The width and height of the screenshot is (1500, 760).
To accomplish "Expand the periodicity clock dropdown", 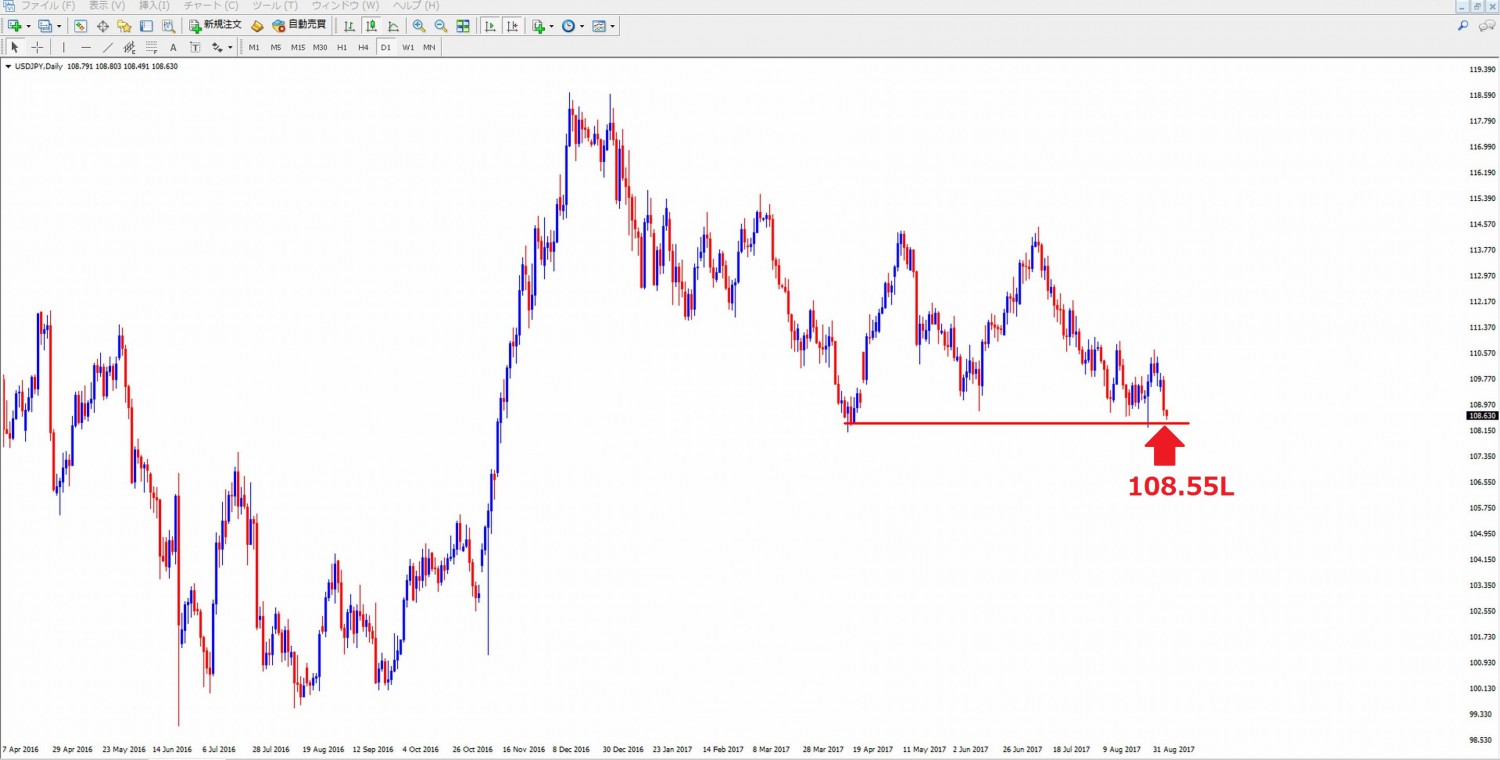I will pyautogui.click(x=583, y=26).
